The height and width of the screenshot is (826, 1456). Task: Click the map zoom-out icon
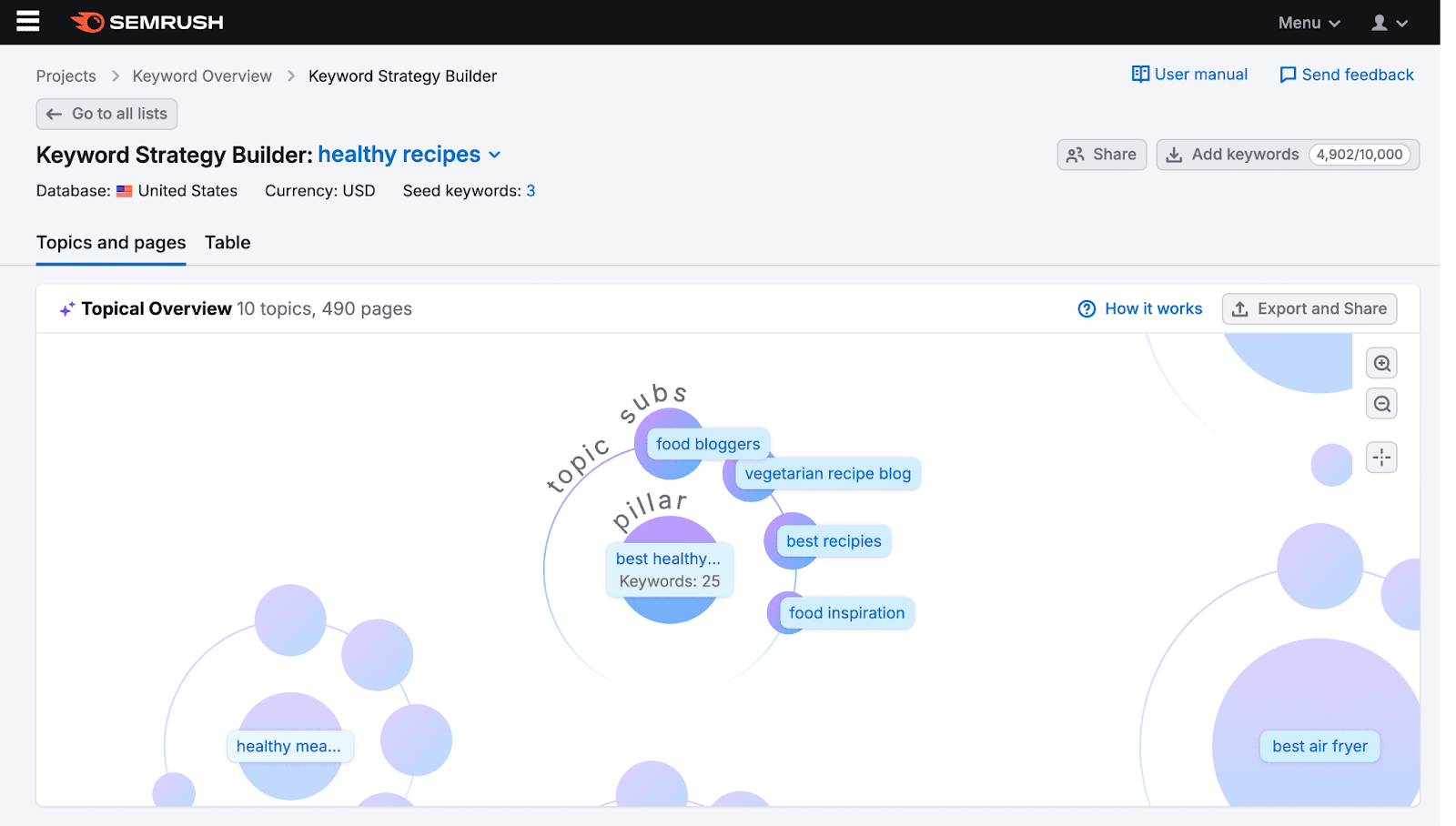tap(1381, 403)
